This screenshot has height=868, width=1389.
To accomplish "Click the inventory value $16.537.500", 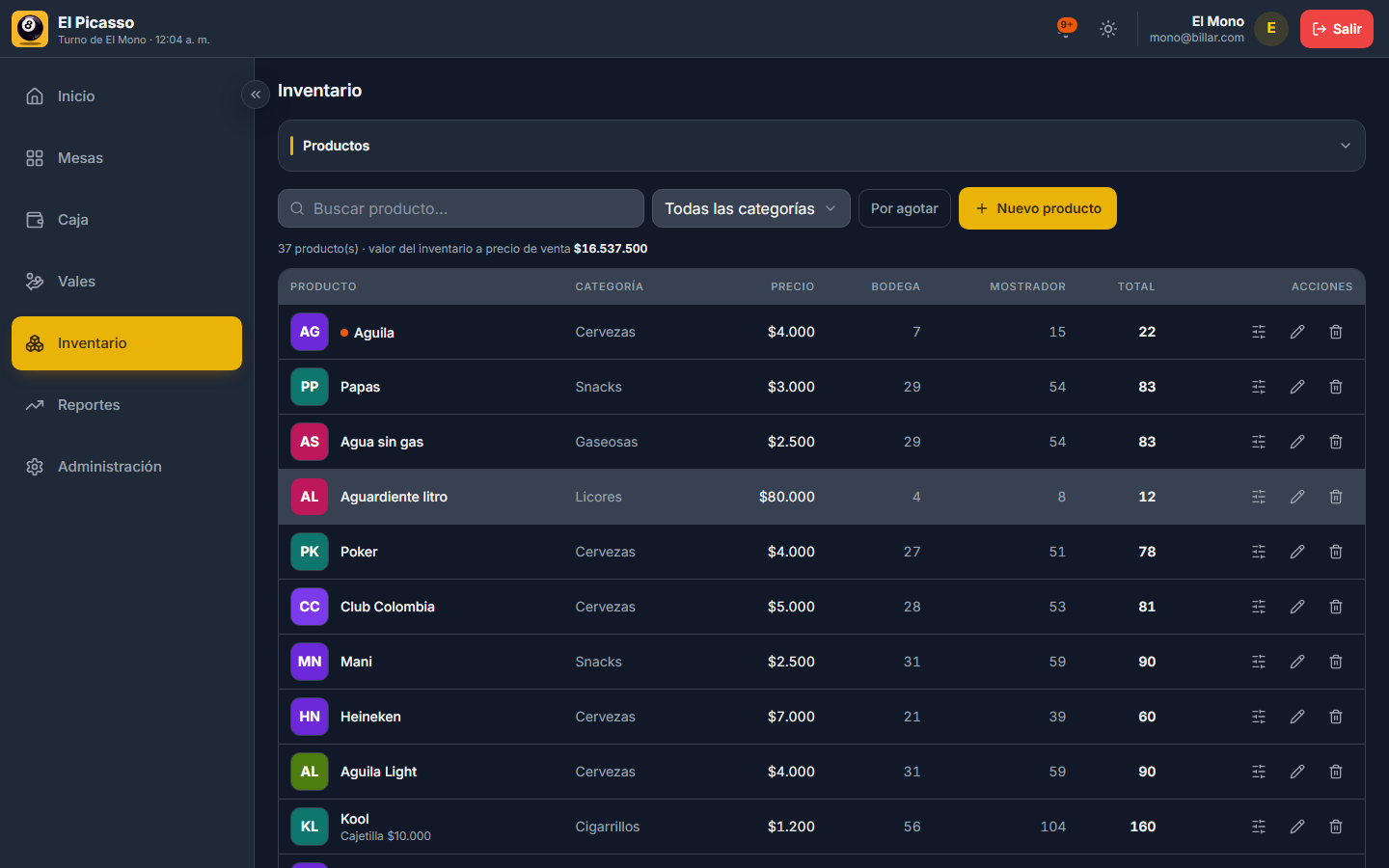I will point(611,249).
